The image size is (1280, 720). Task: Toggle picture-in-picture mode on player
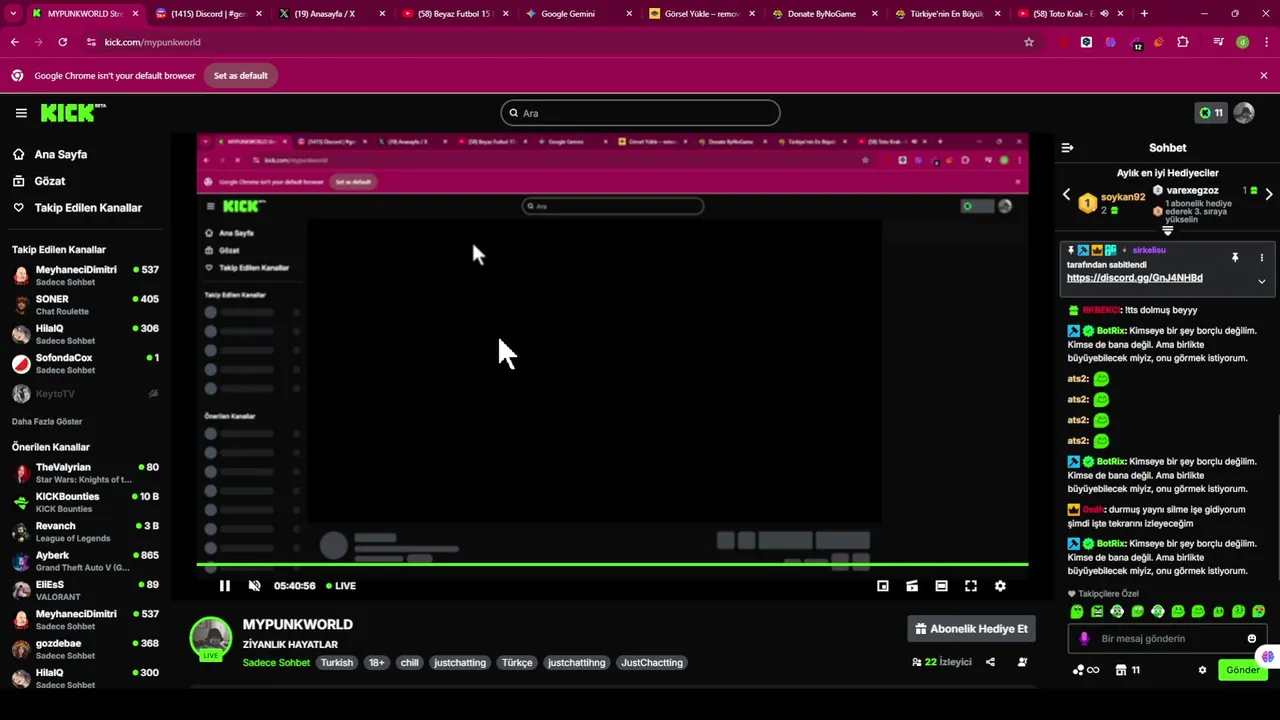(x=883, y=586)
